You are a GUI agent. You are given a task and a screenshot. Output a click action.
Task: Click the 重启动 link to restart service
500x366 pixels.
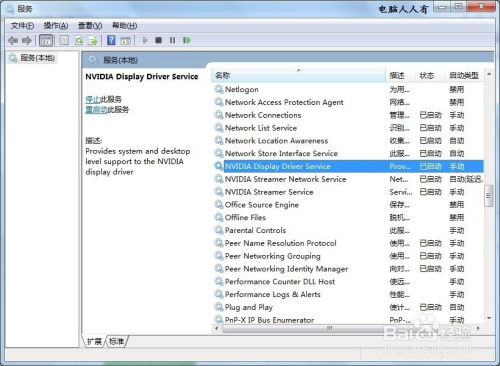point(96,110)
